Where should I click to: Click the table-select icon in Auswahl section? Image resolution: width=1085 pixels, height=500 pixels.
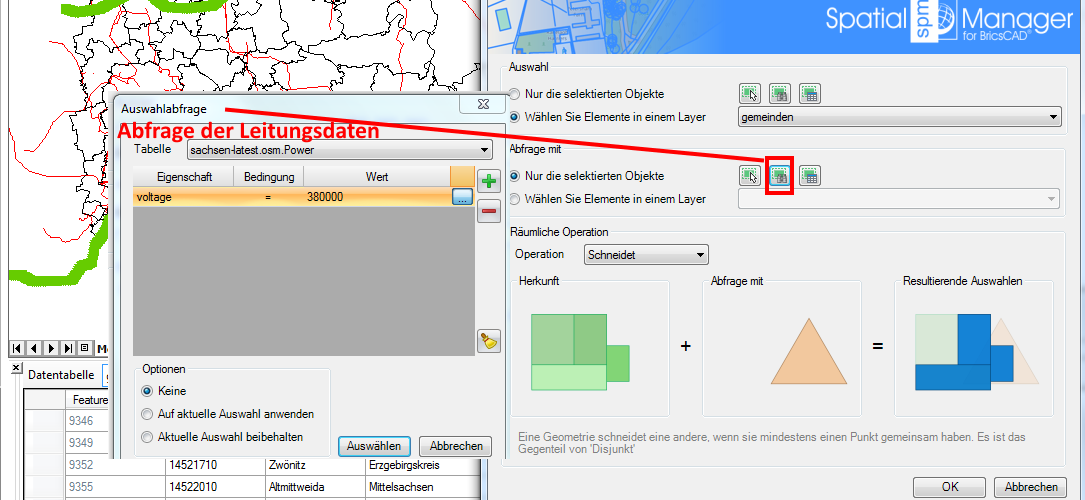click(x=809, y=94)
